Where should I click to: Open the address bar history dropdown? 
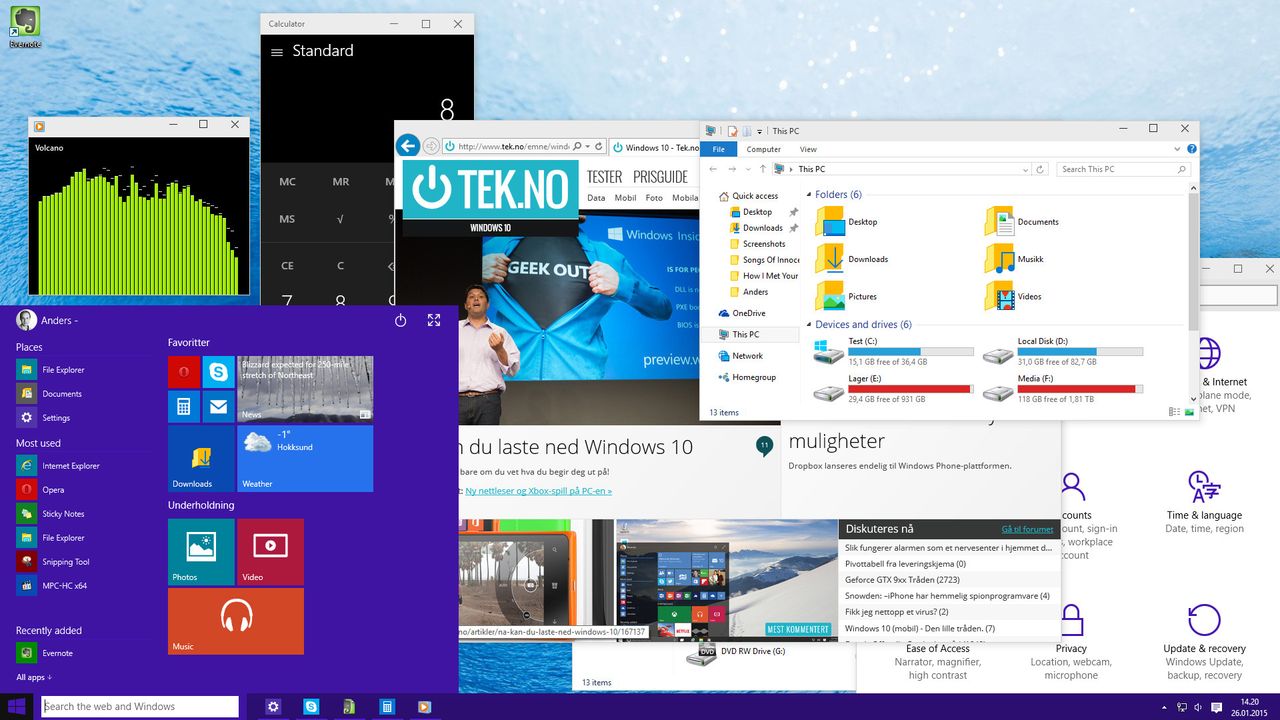point(1027,169)
